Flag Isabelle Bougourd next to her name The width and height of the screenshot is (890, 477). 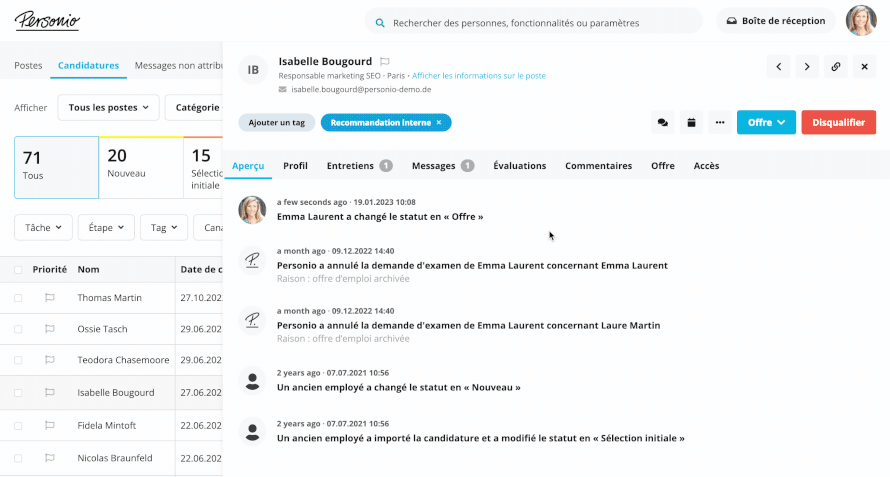click(x=384, y=61)
